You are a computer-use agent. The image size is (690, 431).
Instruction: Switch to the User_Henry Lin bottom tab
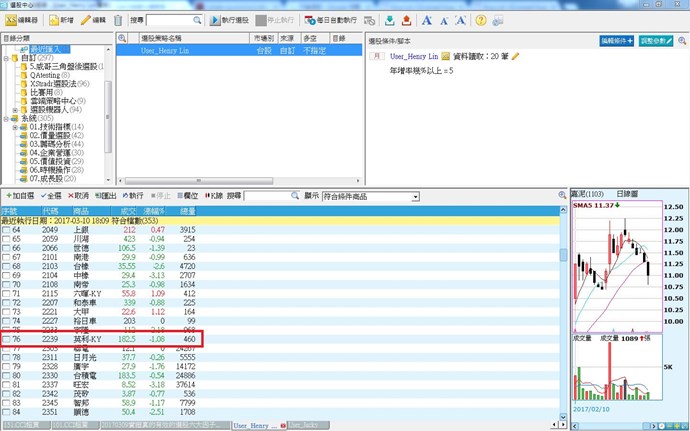(255, 425)
